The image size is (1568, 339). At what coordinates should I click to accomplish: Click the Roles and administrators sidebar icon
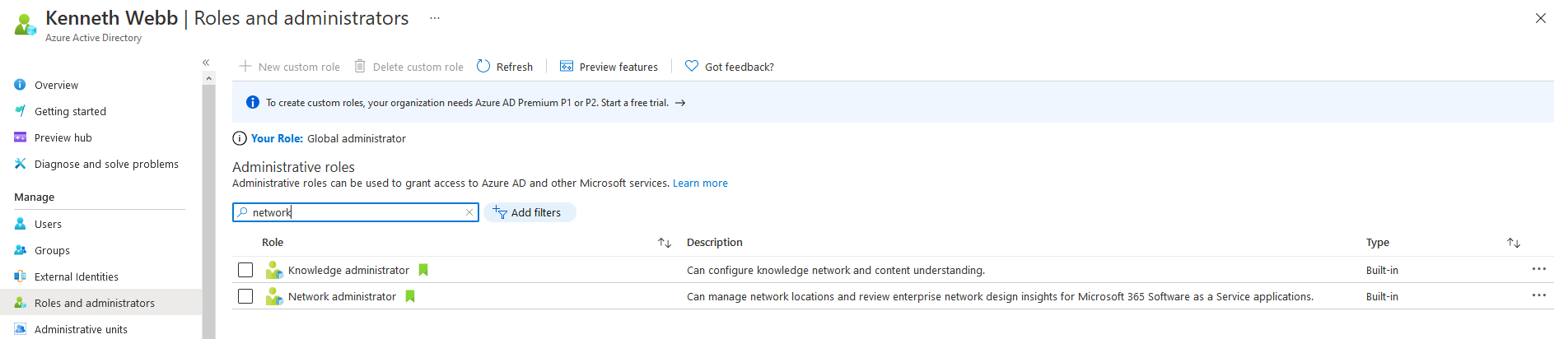pos(21,303)
